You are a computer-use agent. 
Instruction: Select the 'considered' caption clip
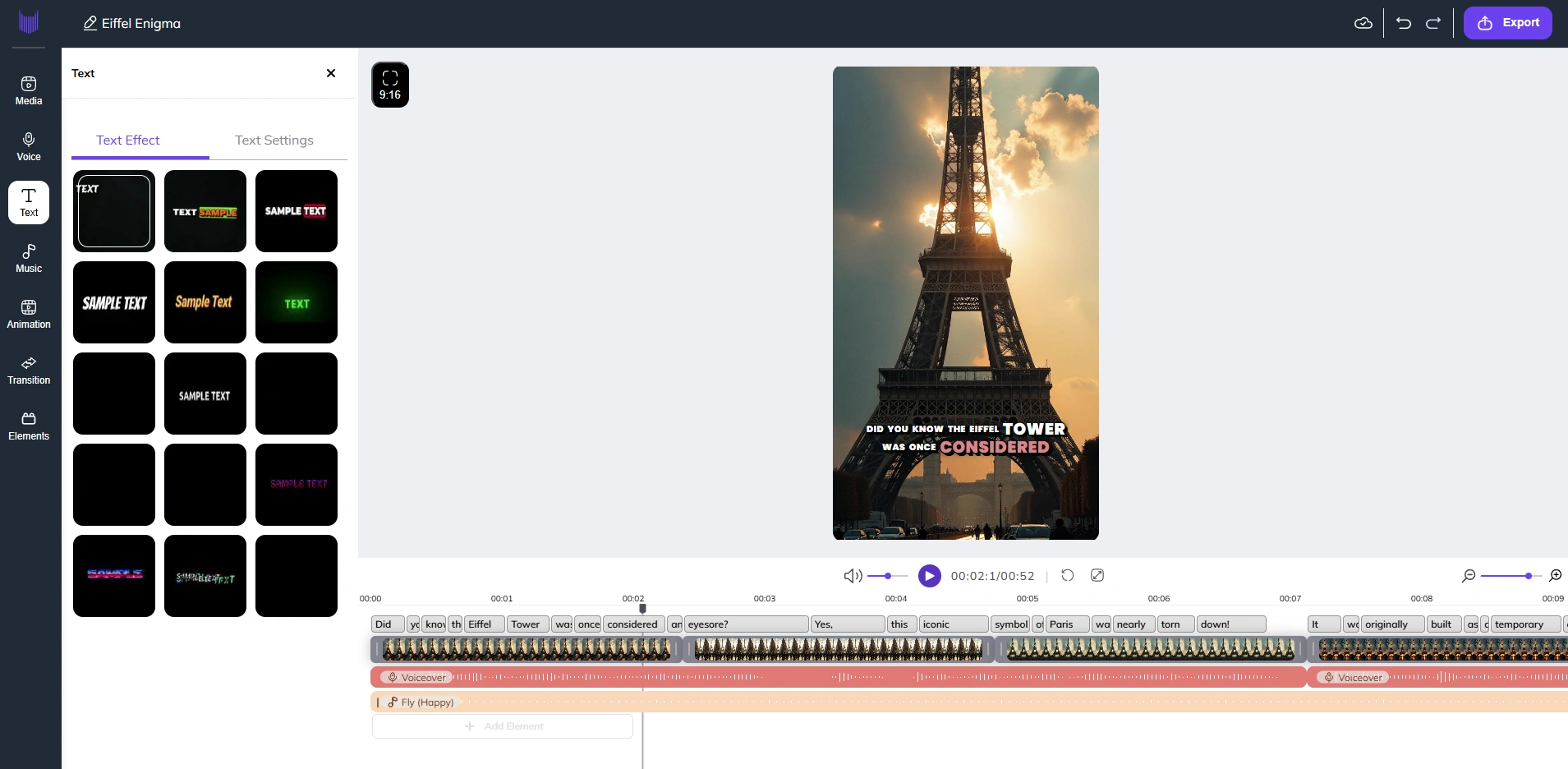click(634, 624)
